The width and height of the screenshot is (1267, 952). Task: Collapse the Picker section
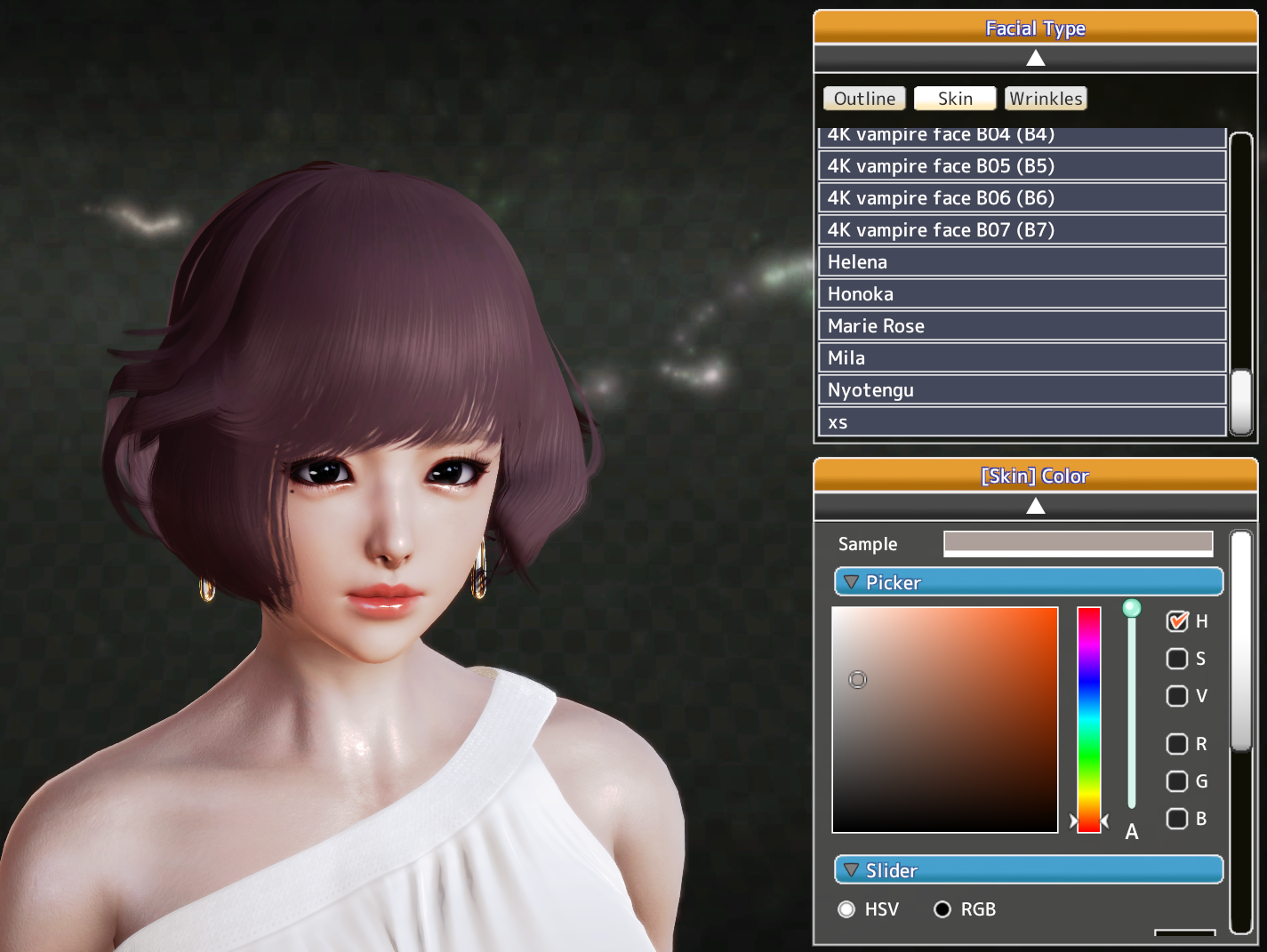tap(1029, 582)
